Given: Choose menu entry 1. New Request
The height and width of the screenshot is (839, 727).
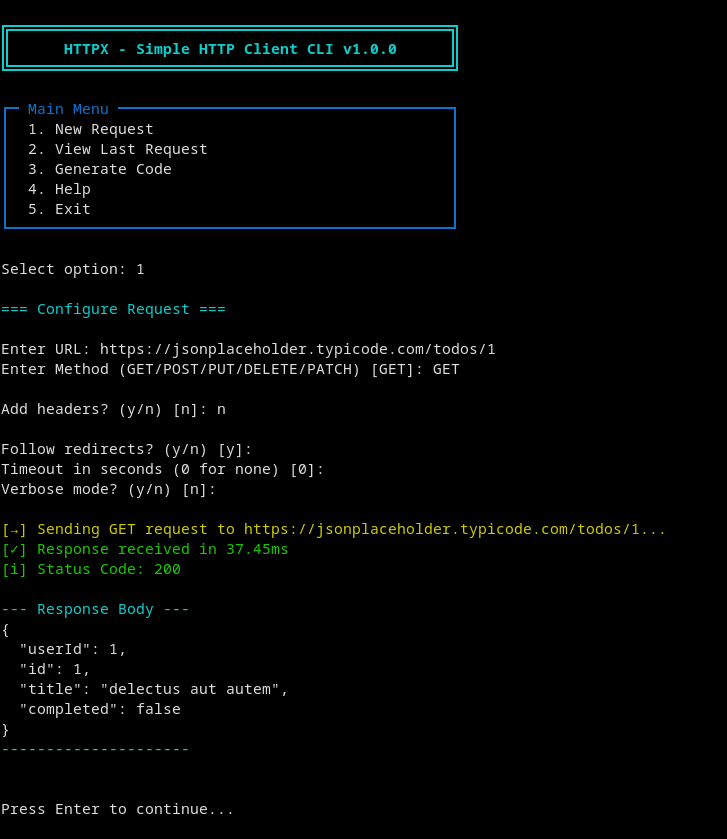Looking at the screenshot, I should point(90,129).
